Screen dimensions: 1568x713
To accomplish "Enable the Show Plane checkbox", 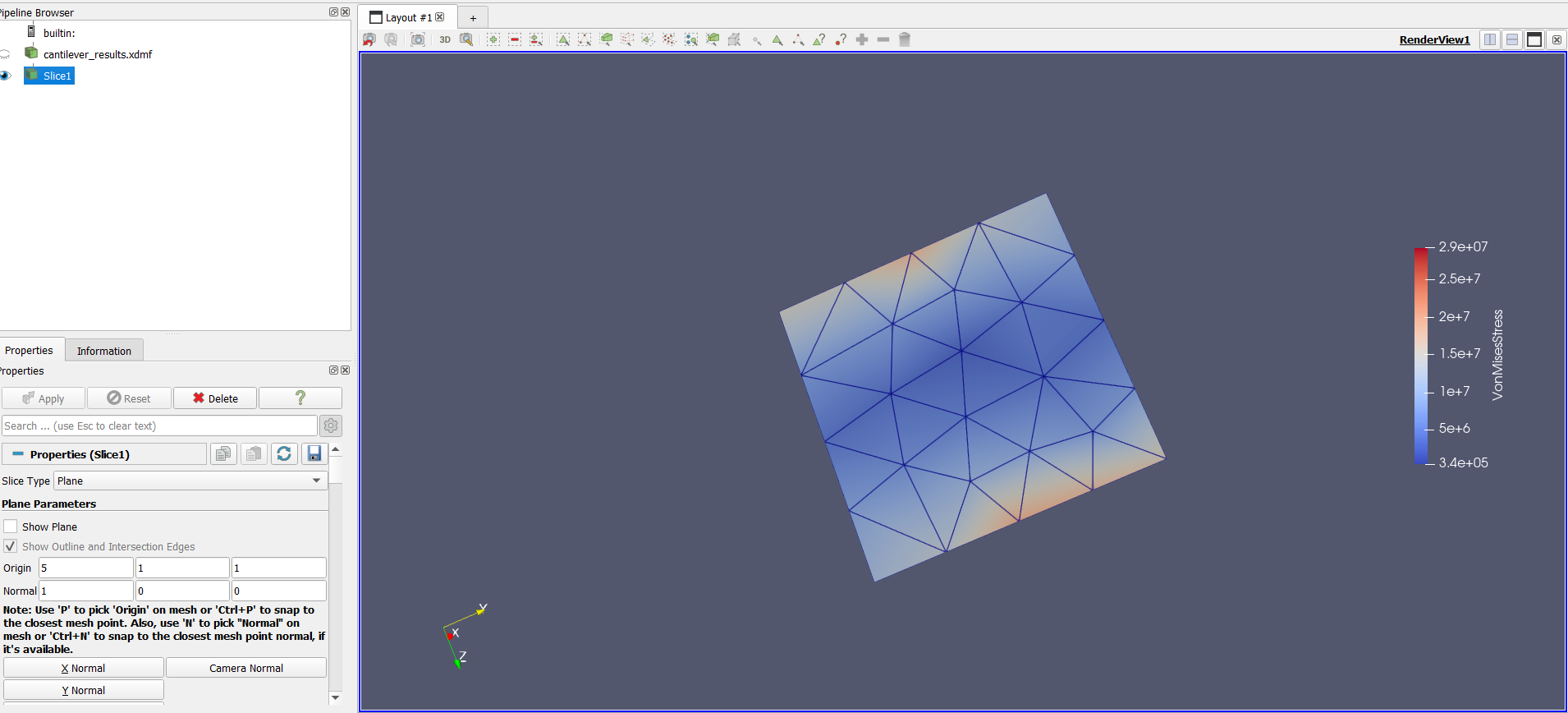I will pyautogui.click(x=10, y=527).
